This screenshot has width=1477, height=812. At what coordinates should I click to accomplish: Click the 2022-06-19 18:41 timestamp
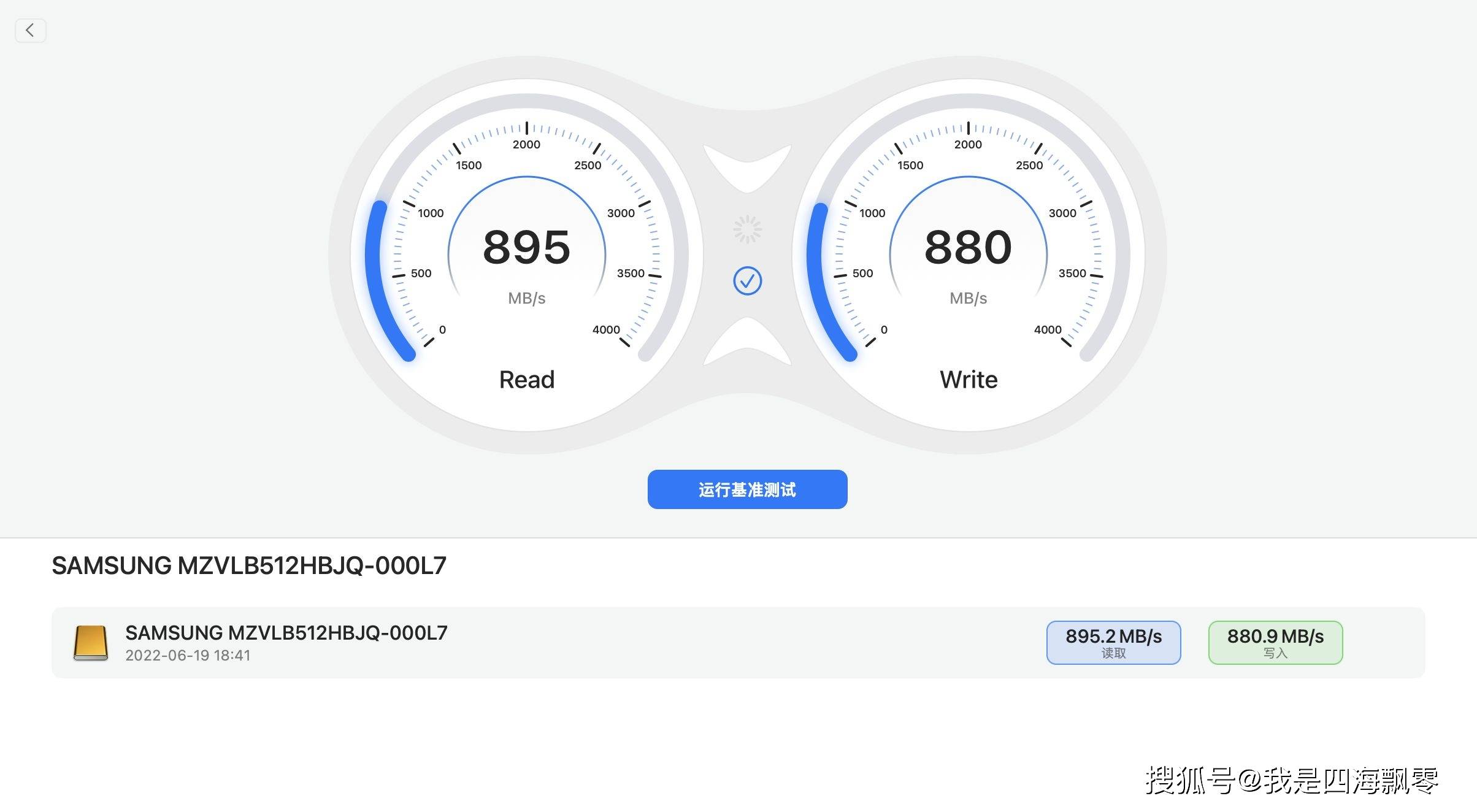point(188,655)
